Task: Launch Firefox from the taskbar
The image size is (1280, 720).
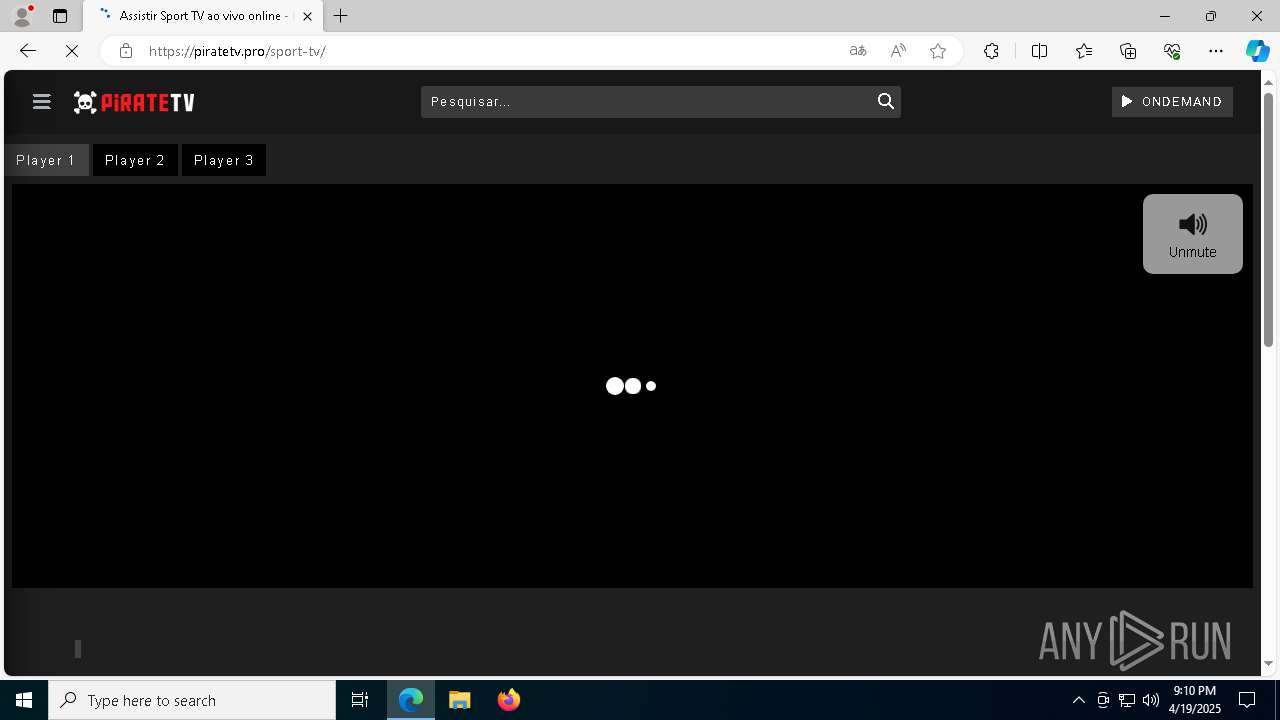Action: tap(509, 700)
